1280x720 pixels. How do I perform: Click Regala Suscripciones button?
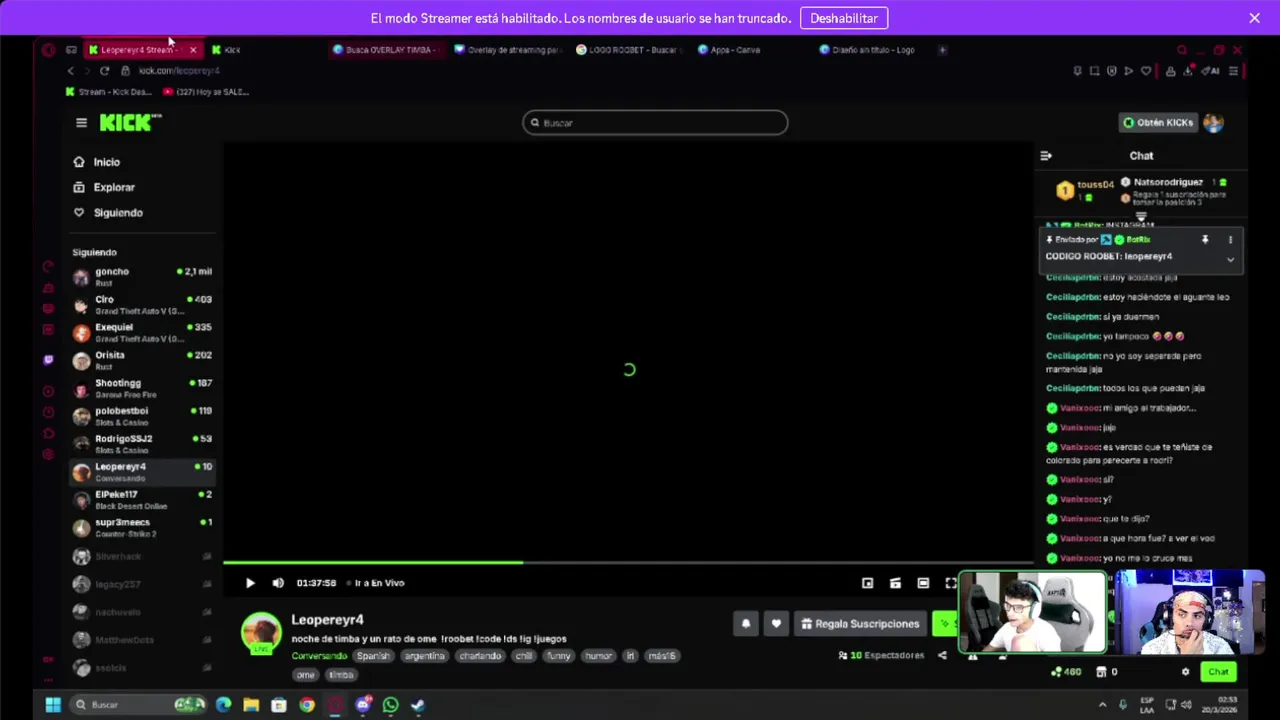point(860,624)
